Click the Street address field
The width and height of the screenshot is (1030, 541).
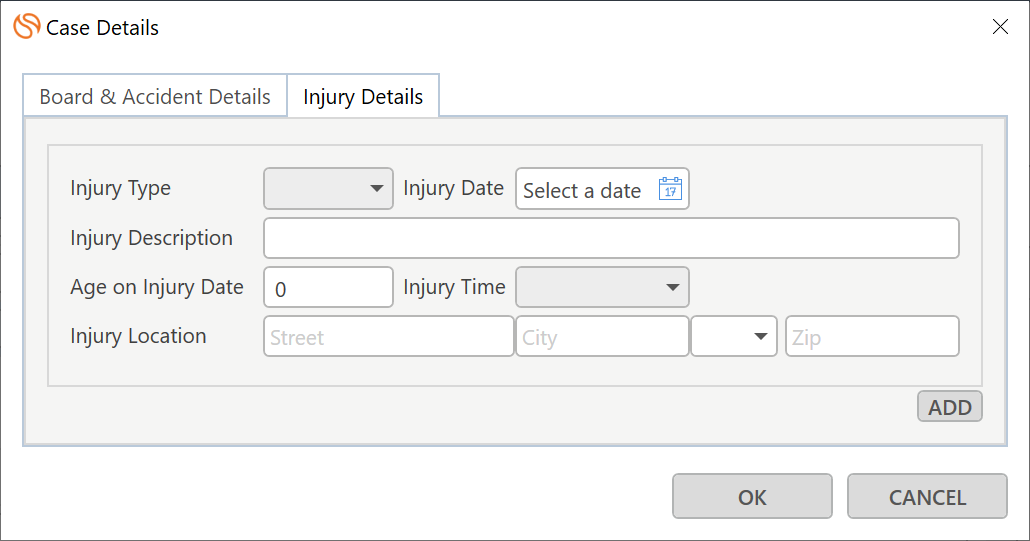(389, 336)
